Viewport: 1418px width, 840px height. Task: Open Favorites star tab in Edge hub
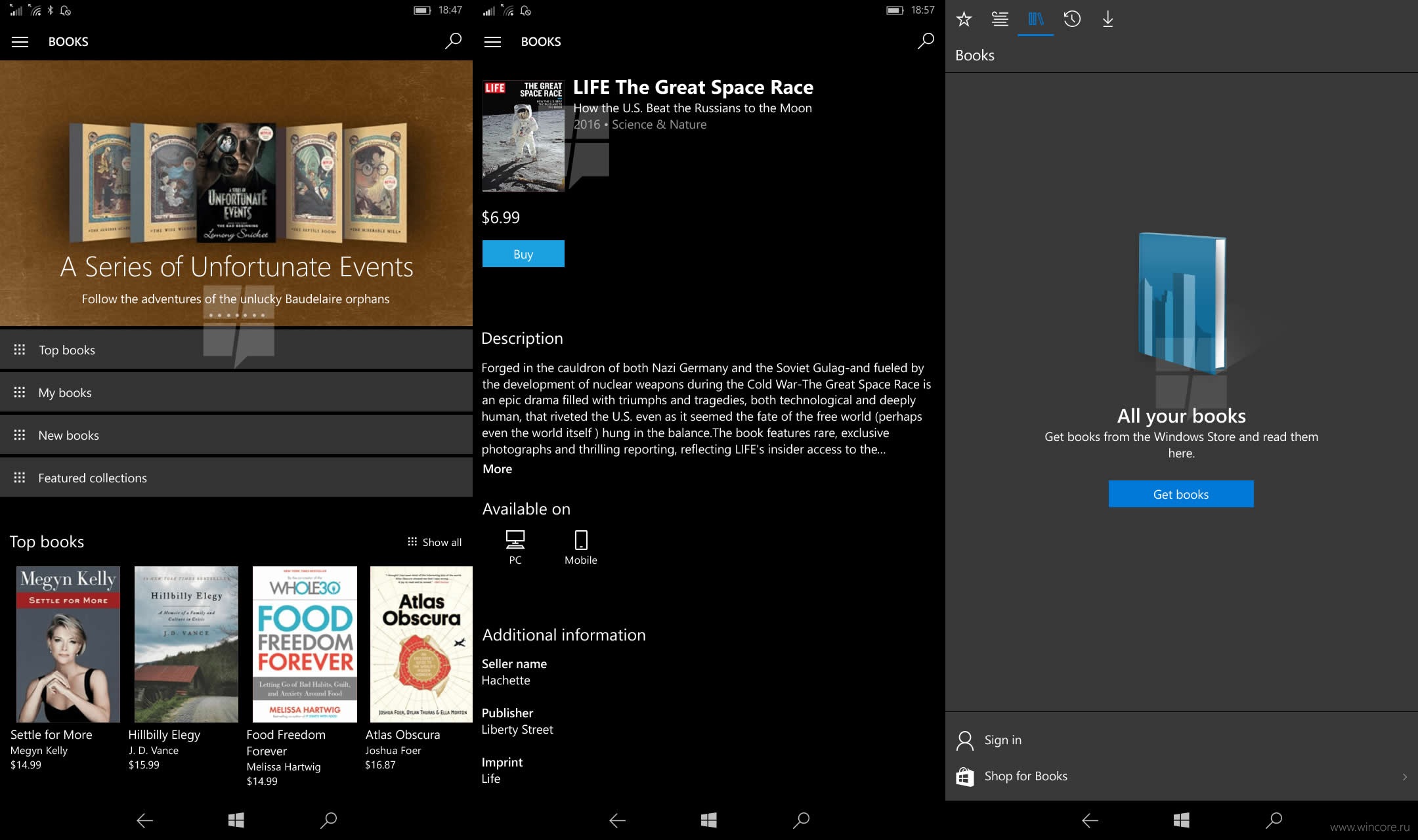click(964, 19)
